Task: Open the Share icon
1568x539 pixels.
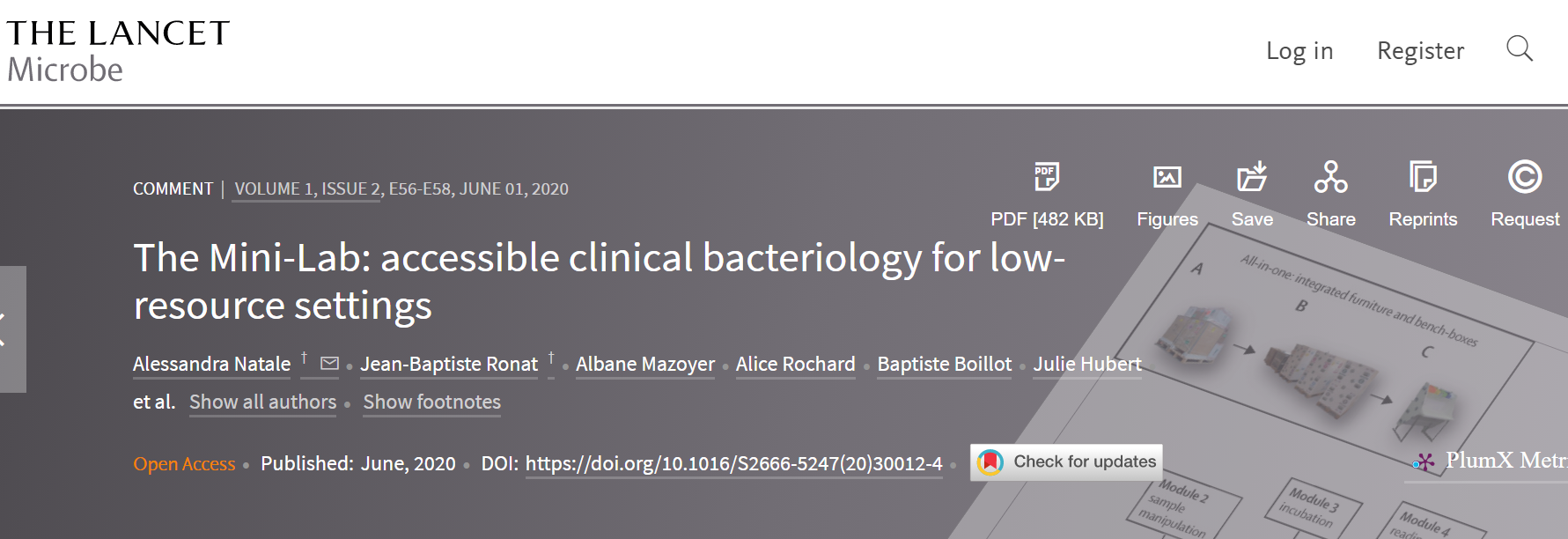Action: (x=1330, y=176)
